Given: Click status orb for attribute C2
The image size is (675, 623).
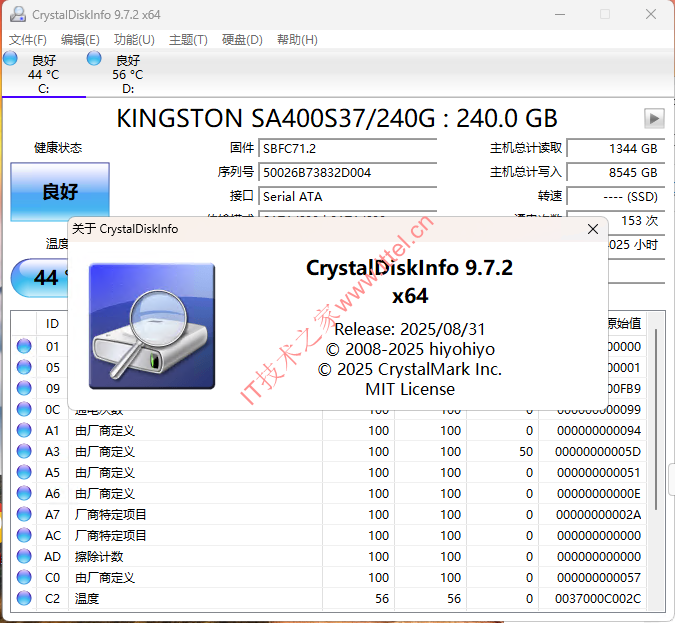Looking at the screenshot, I should tap(24, 598).
